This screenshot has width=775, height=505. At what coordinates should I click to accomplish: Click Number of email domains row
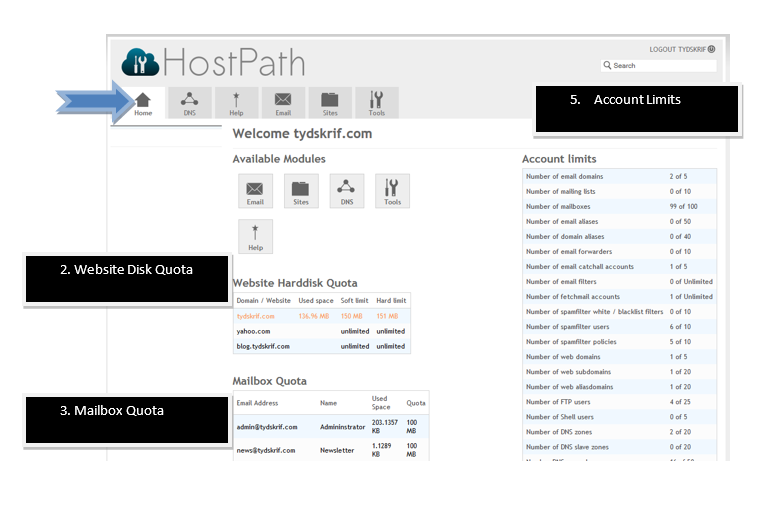tap(619, 176)
